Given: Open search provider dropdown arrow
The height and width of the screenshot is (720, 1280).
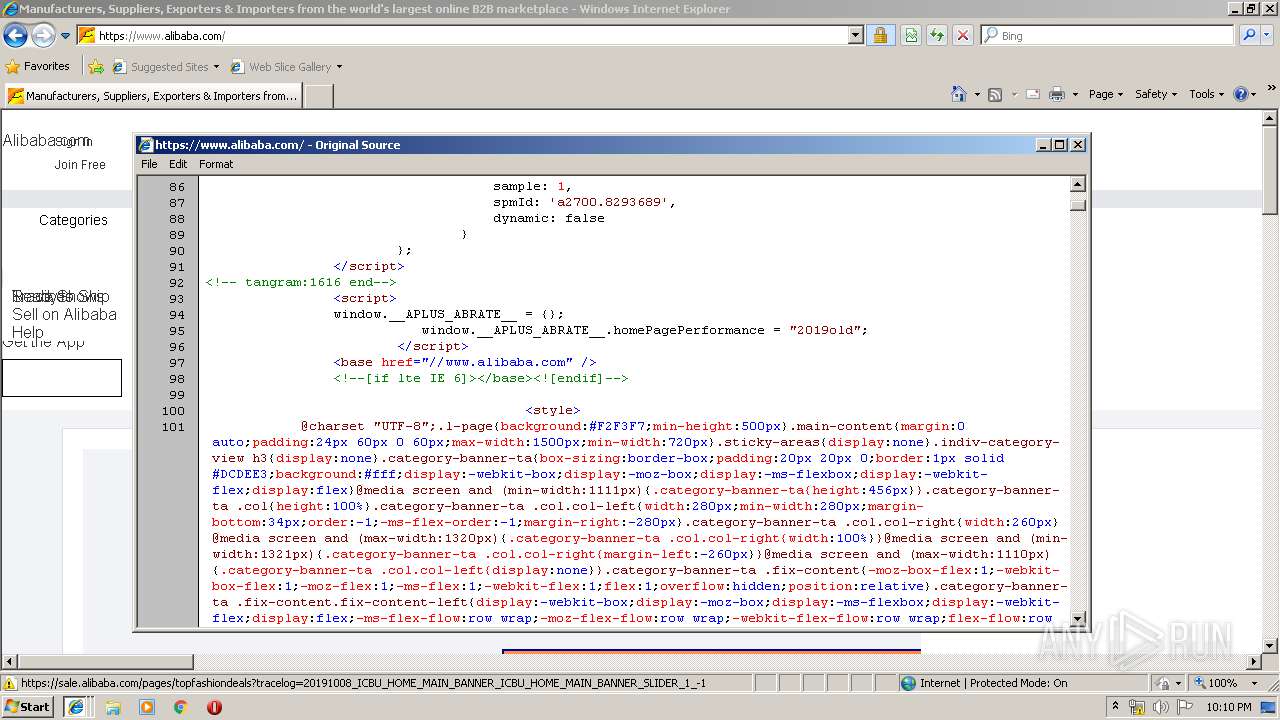Looking at the screenshot, I should [1268, 36].
